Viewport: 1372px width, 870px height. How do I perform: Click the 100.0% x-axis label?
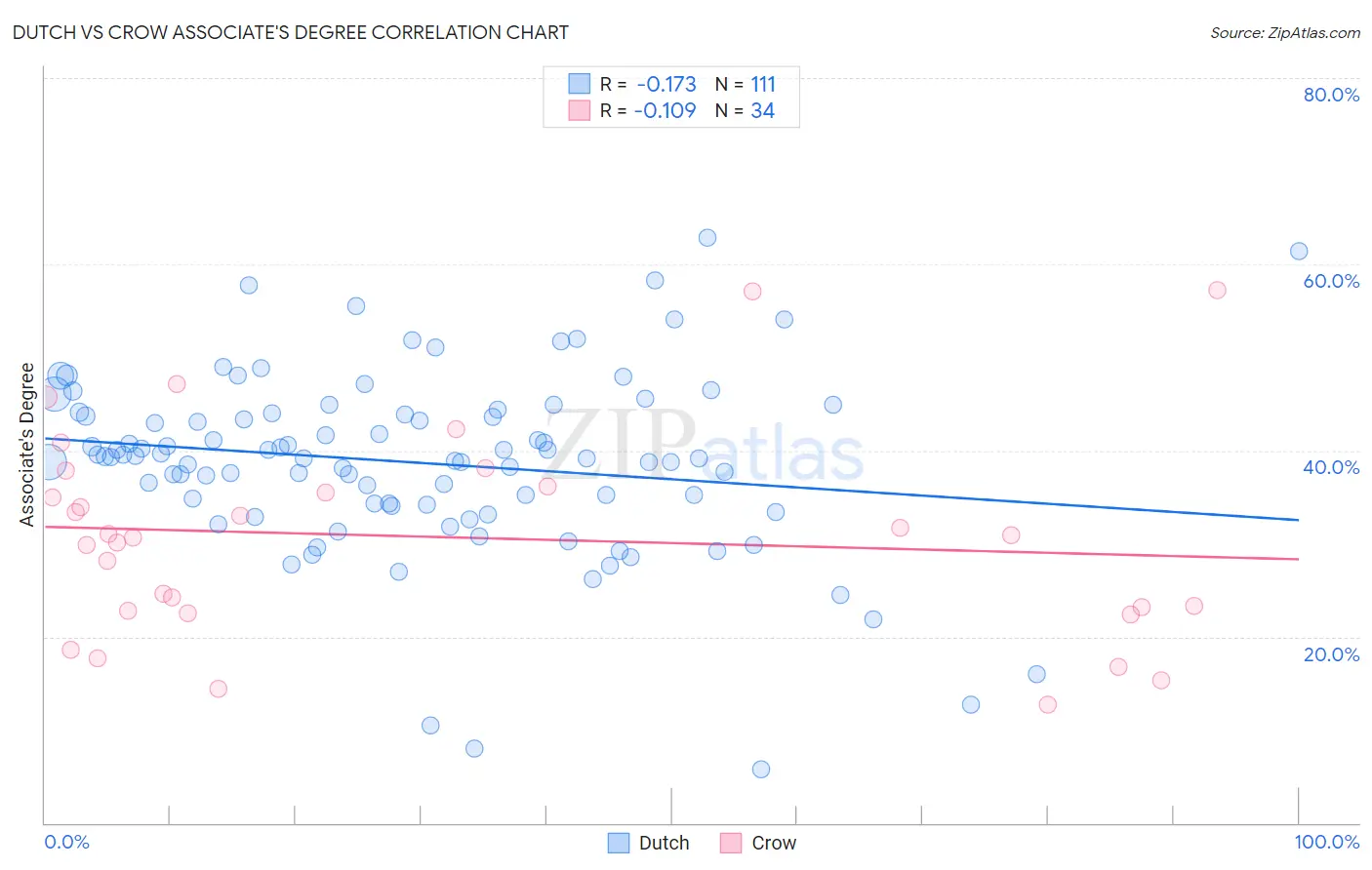[x=1327, y=842]
